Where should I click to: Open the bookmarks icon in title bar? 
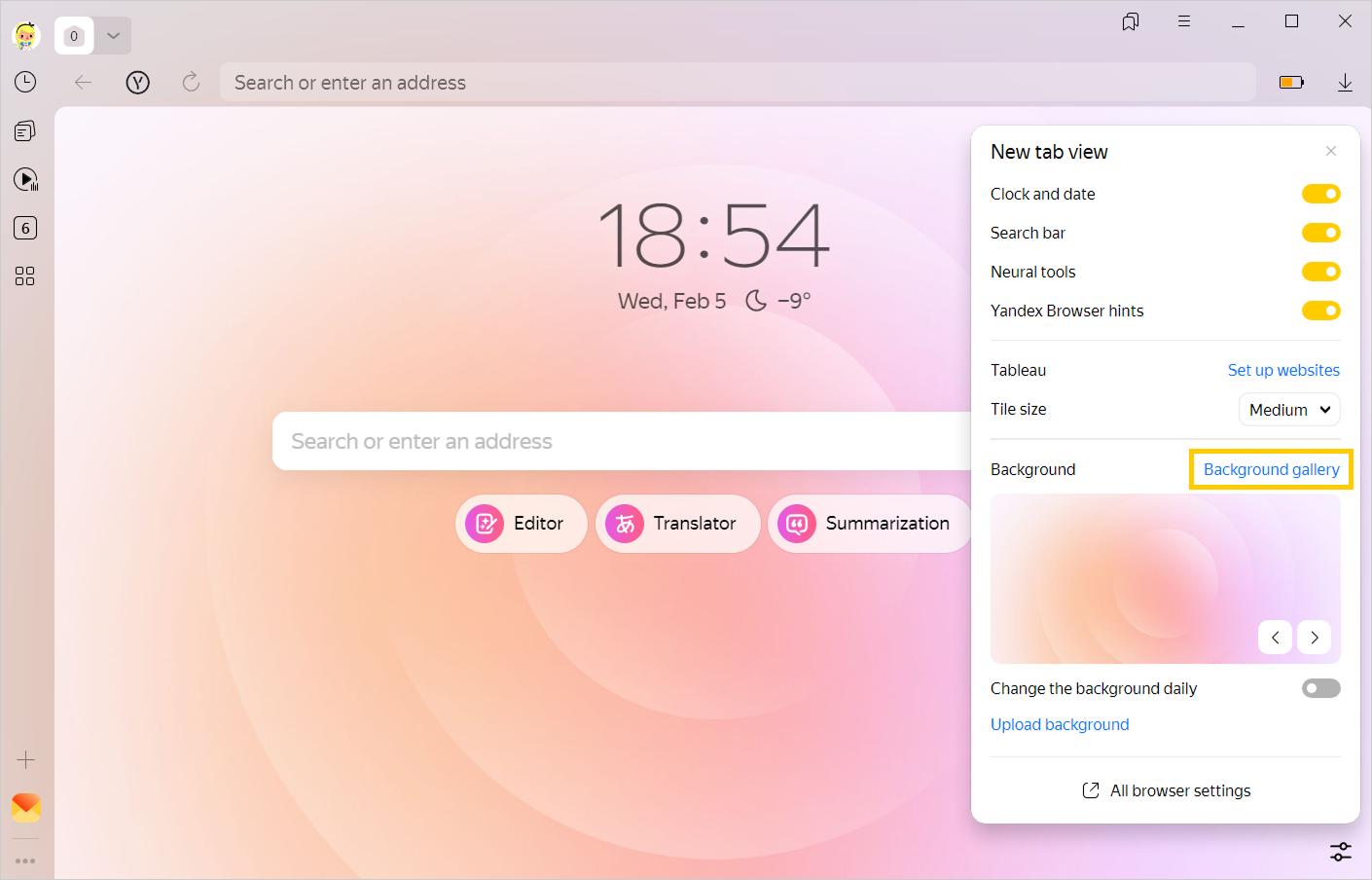pos(1130,21)
